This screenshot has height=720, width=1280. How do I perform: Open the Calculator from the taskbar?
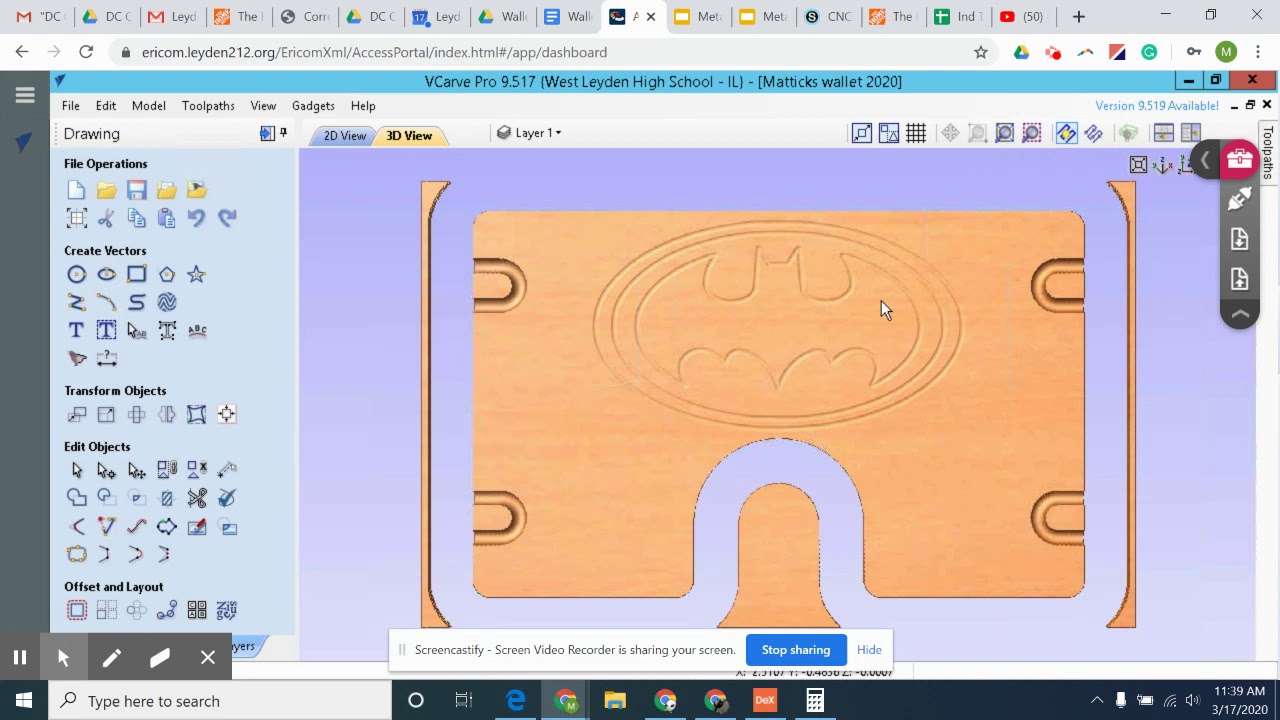tap(815, 701)
